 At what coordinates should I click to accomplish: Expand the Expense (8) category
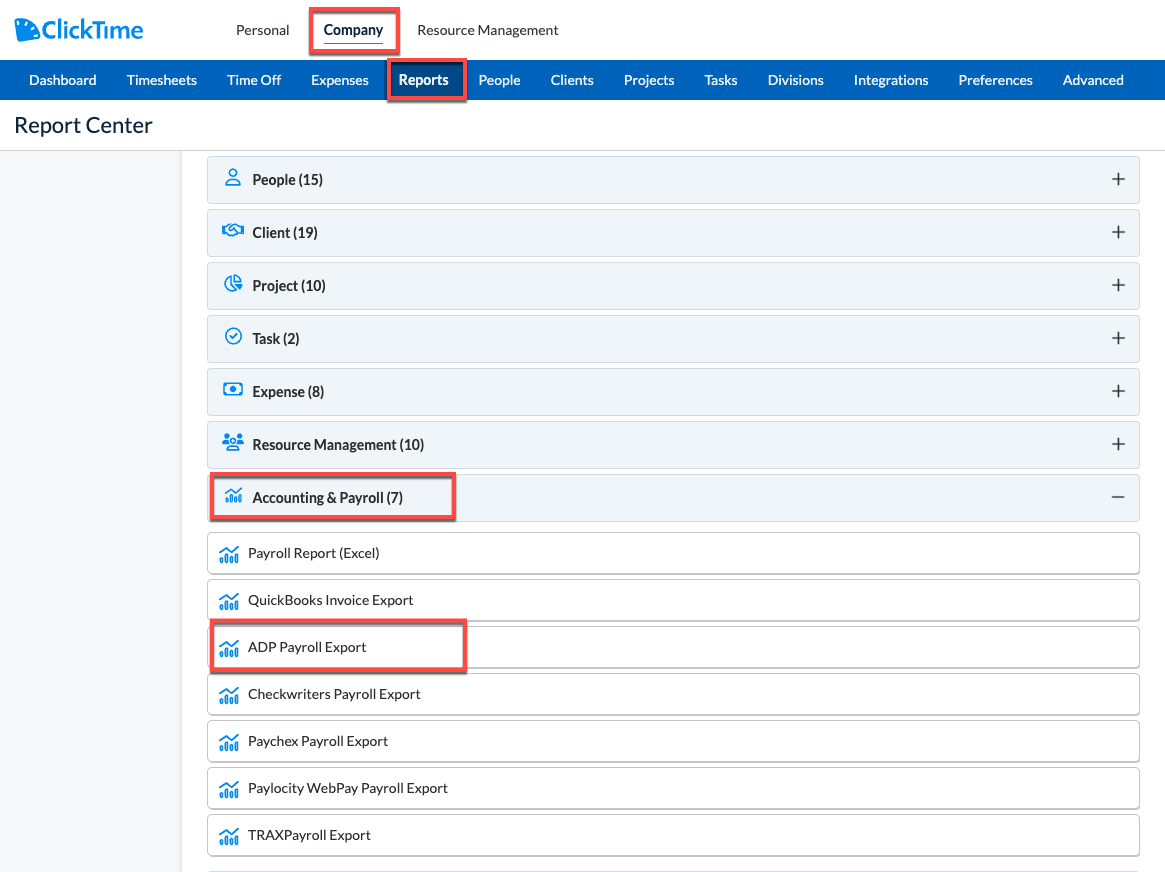pyautogui.click(x=1118, y=390)
